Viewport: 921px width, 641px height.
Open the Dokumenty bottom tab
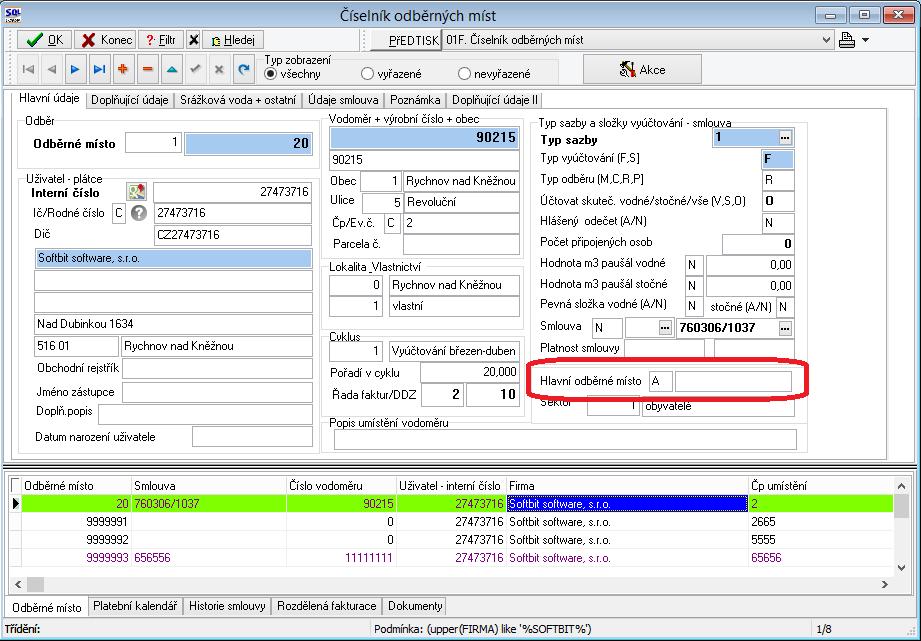[415, 606]
